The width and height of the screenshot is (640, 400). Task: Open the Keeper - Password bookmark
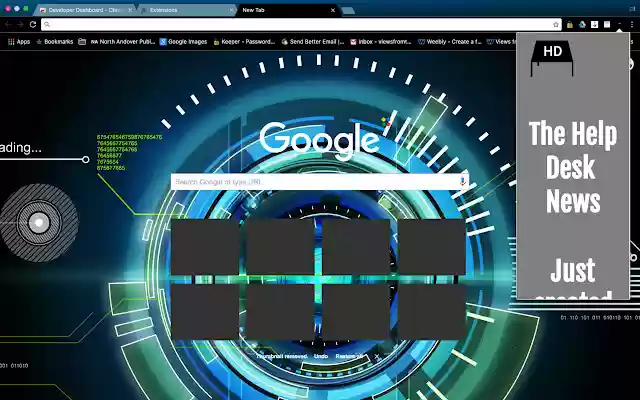(244, 42)
